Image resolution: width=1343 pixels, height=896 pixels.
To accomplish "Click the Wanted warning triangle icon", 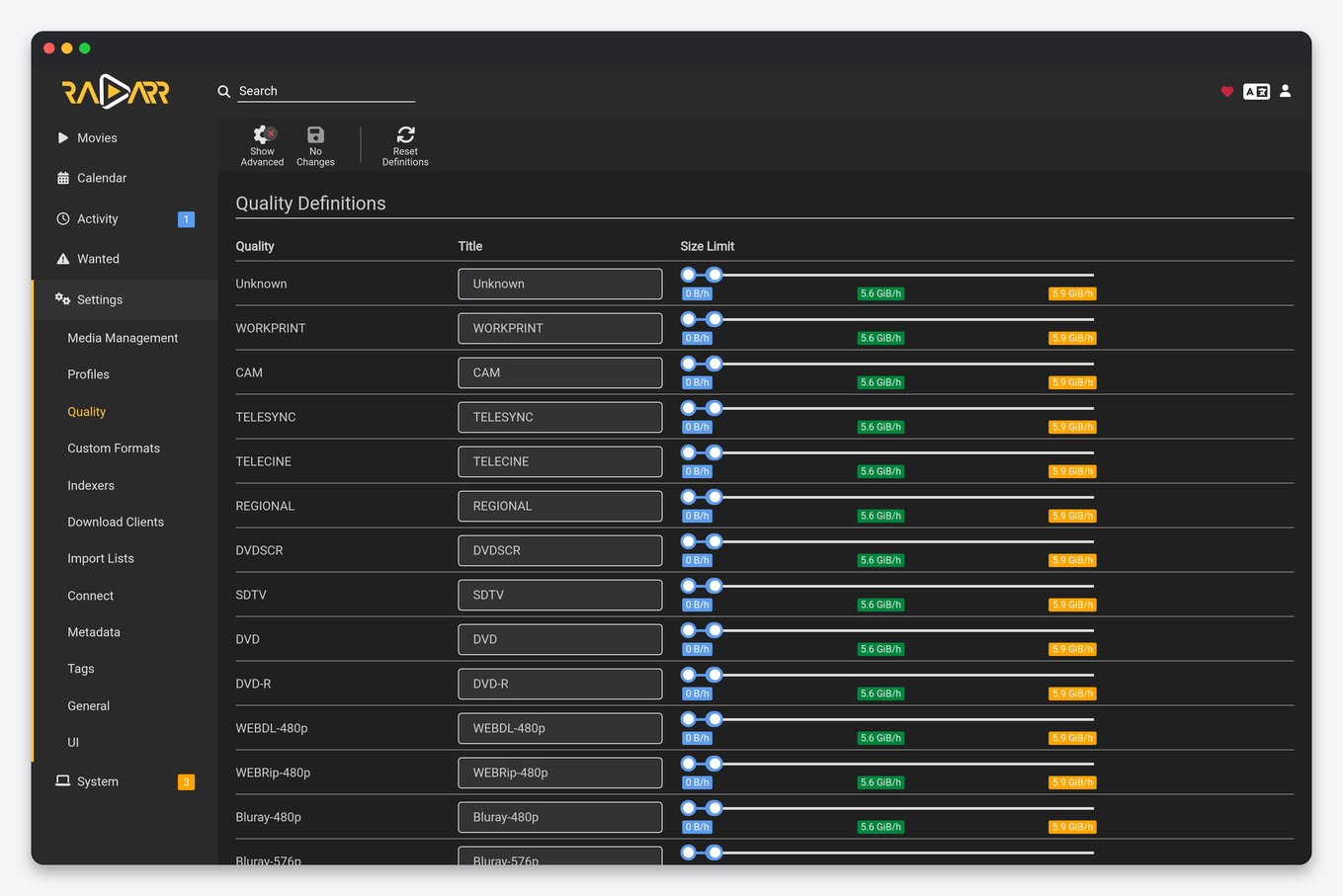I will tap(63, 259).
